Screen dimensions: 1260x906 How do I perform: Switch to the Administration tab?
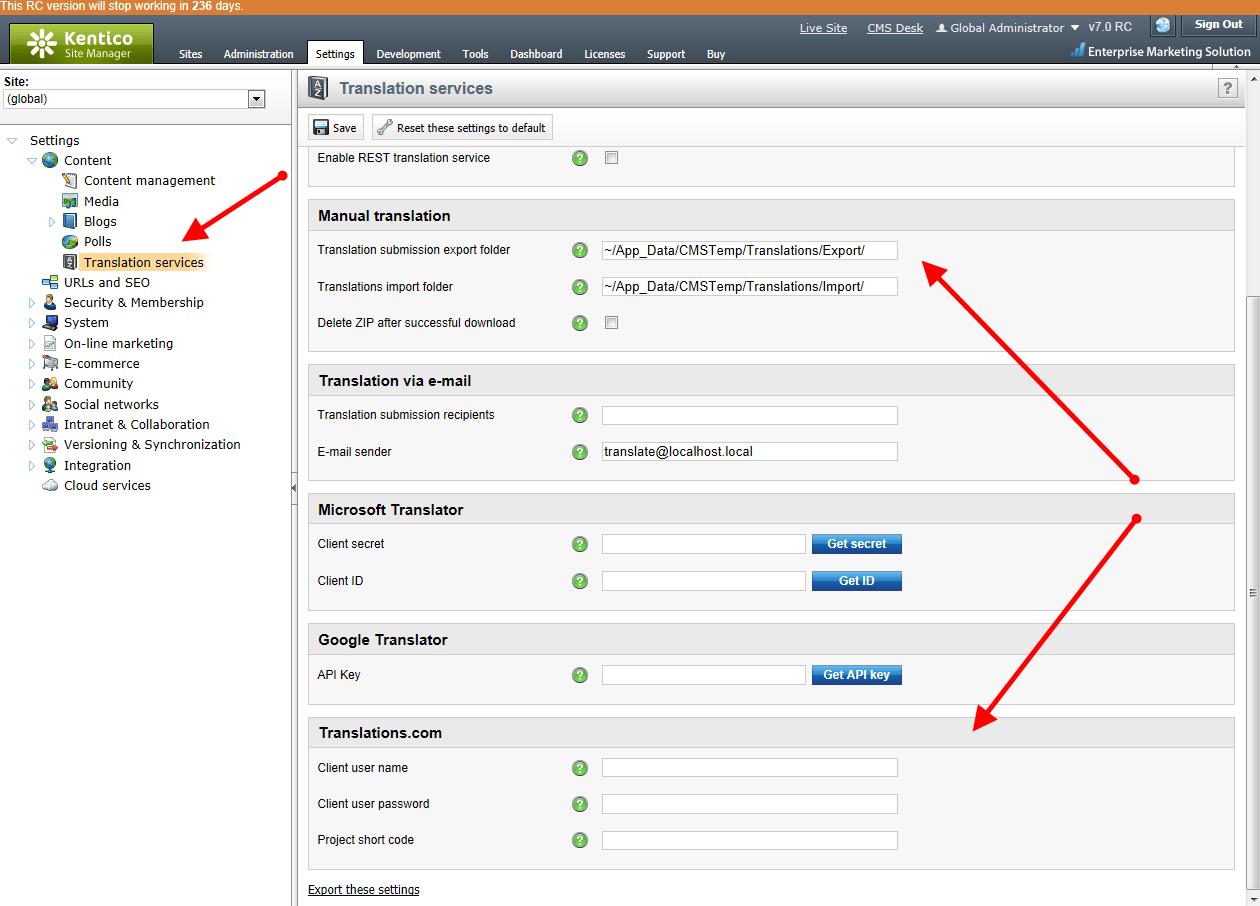pyautogui.click(x=259, y=54)
